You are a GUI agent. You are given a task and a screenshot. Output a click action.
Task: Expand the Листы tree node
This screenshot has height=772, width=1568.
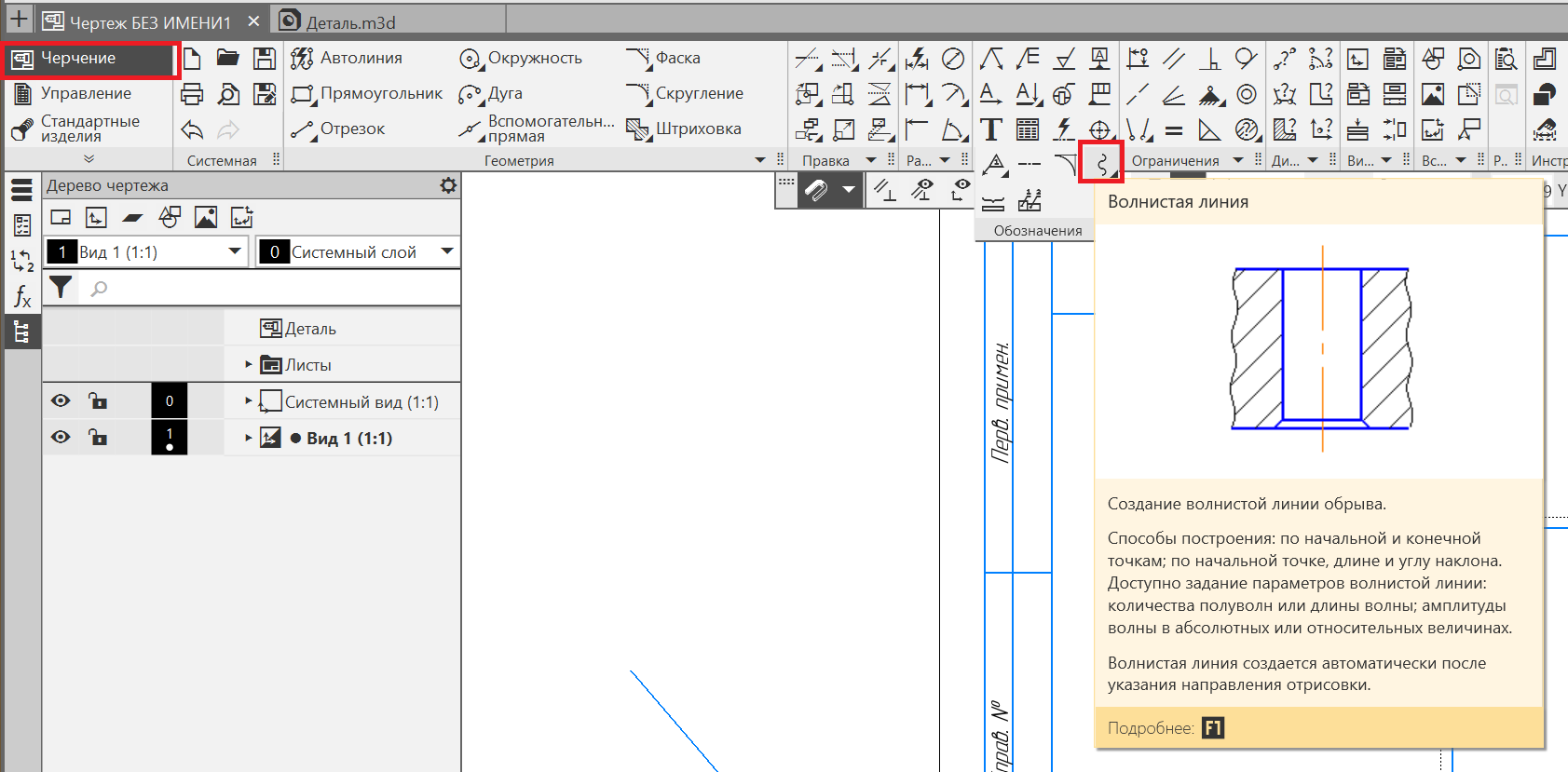pyautogui.click(x=249, y=364)
